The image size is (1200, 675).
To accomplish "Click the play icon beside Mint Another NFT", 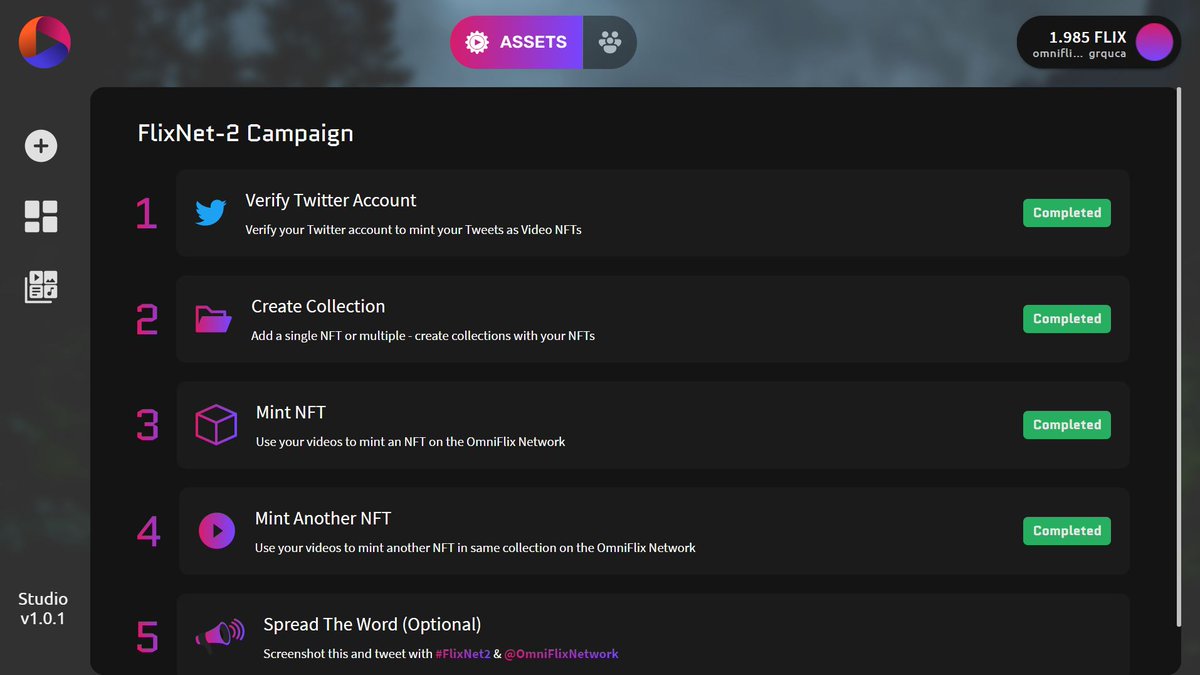I will [x=216, y=530].
